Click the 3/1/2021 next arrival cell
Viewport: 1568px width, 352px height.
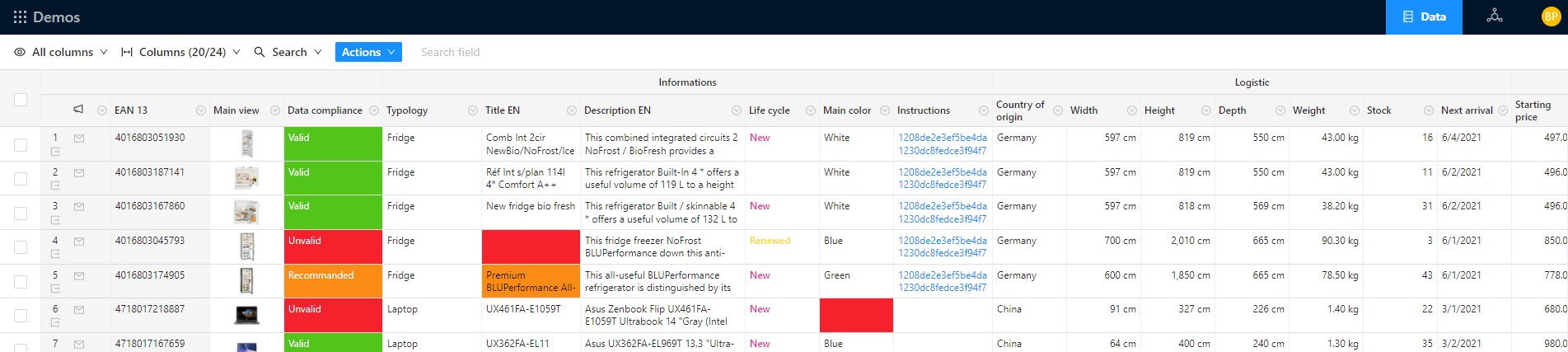[x=1474, y=315]
